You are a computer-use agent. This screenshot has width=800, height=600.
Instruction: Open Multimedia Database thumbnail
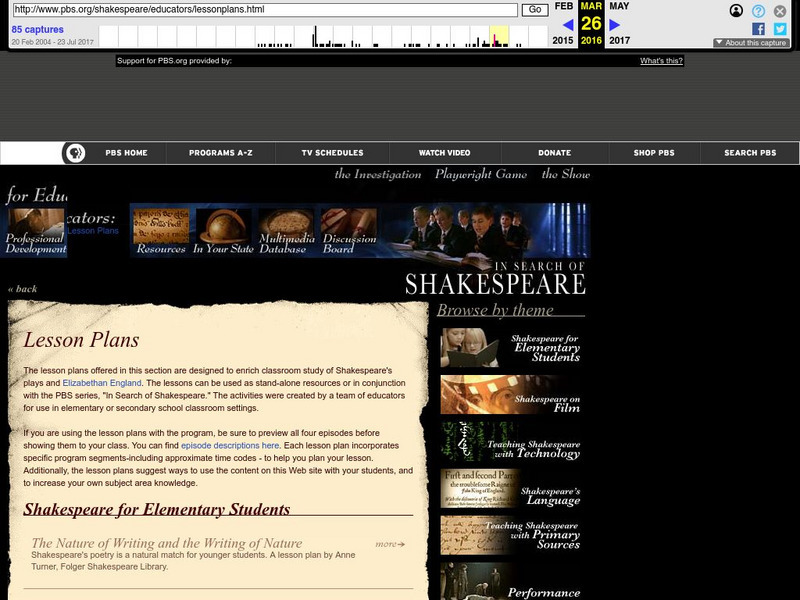(286, 231)
